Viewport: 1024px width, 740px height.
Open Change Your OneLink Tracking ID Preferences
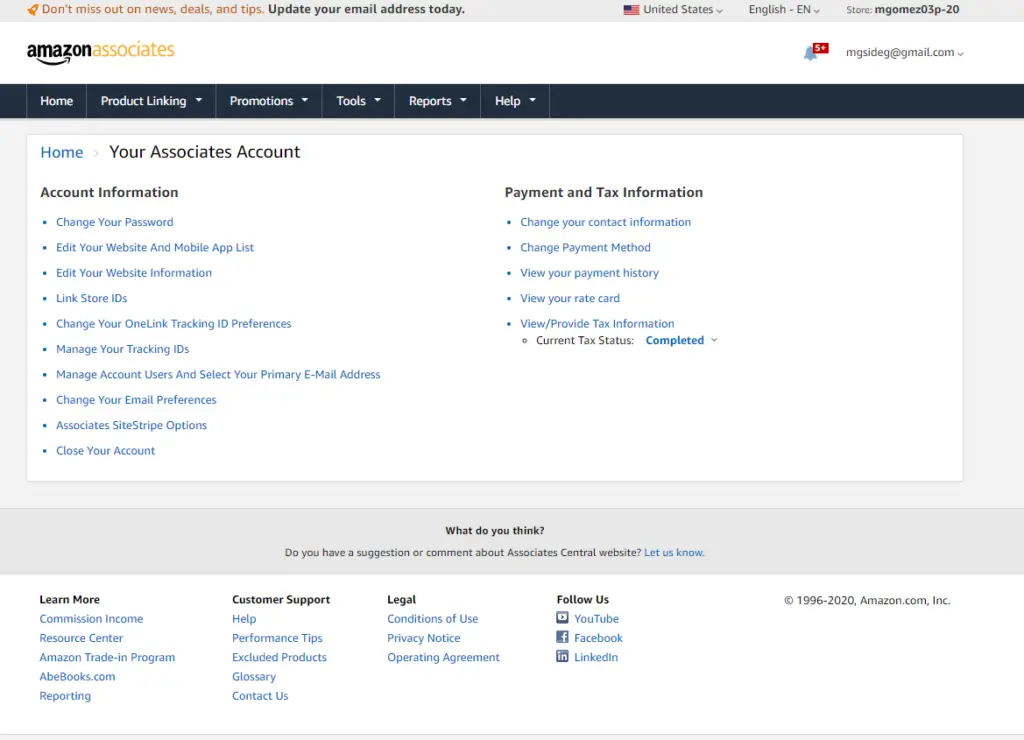click(x=174, y=324)
